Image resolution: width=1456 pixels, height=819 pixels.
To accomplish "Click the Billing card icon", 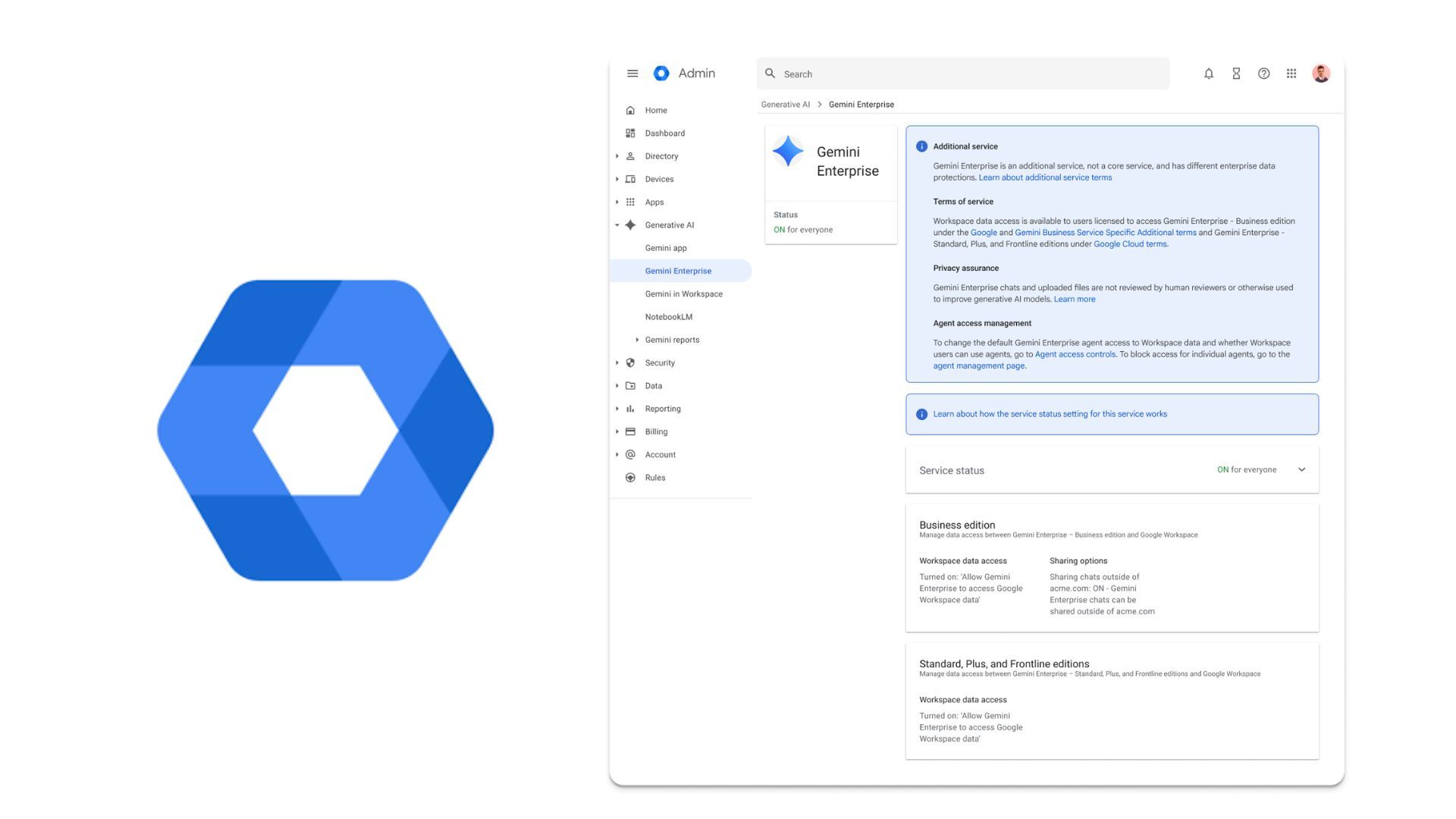I will (630, 432).
